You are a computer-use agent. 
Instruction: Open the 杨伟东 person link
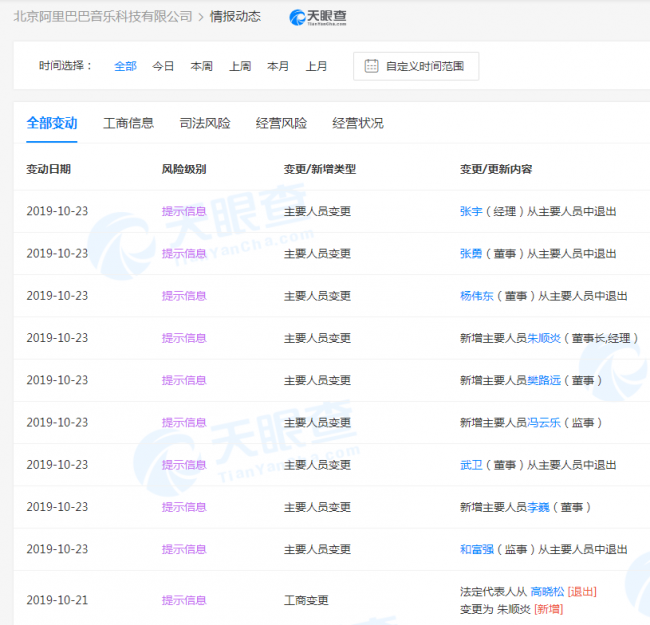pyautogui.click(x=477, y=296)
